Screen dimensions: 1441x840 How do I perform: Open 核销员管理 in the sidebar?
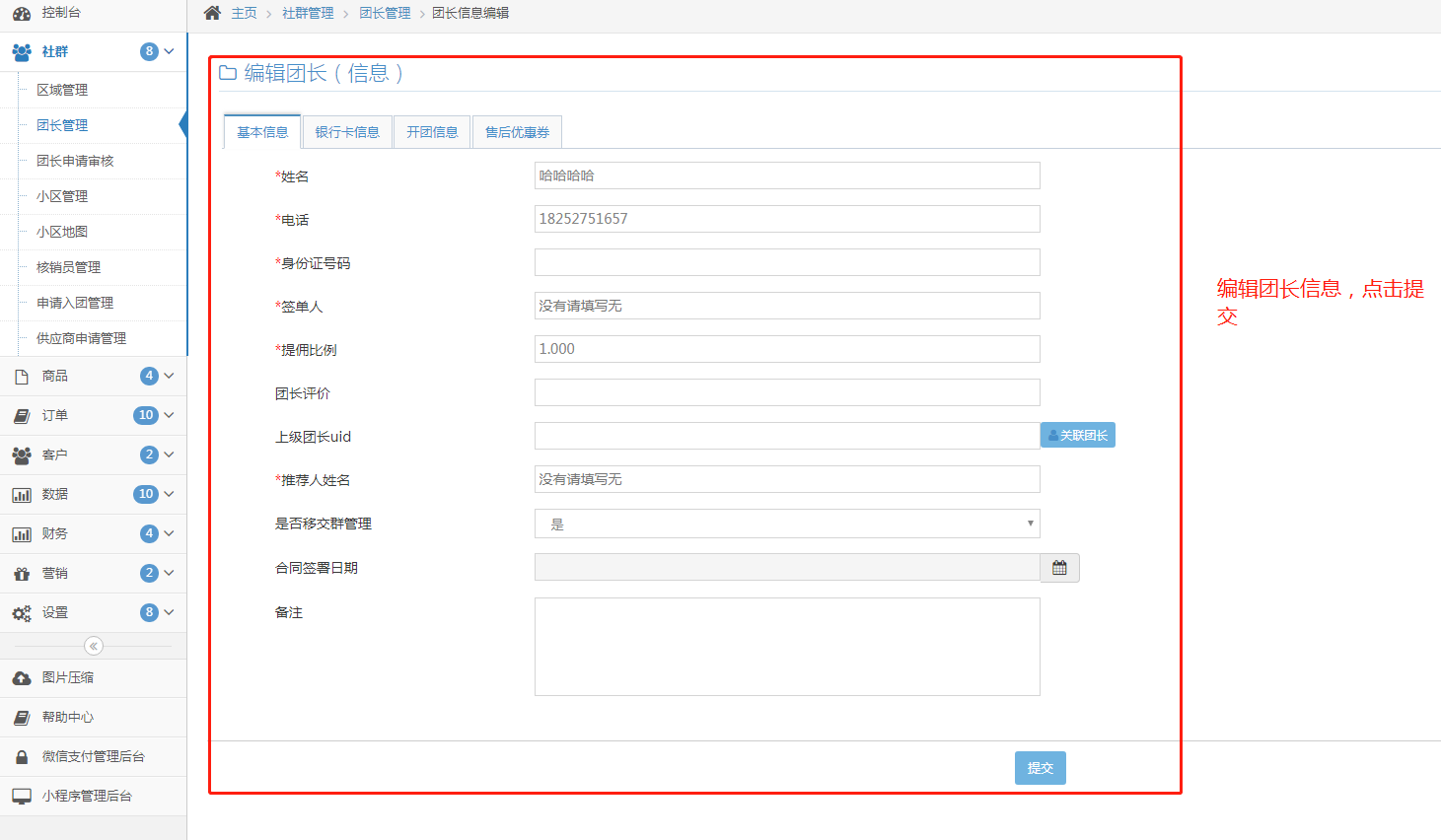pyautogui.click(x=68, y=267)
